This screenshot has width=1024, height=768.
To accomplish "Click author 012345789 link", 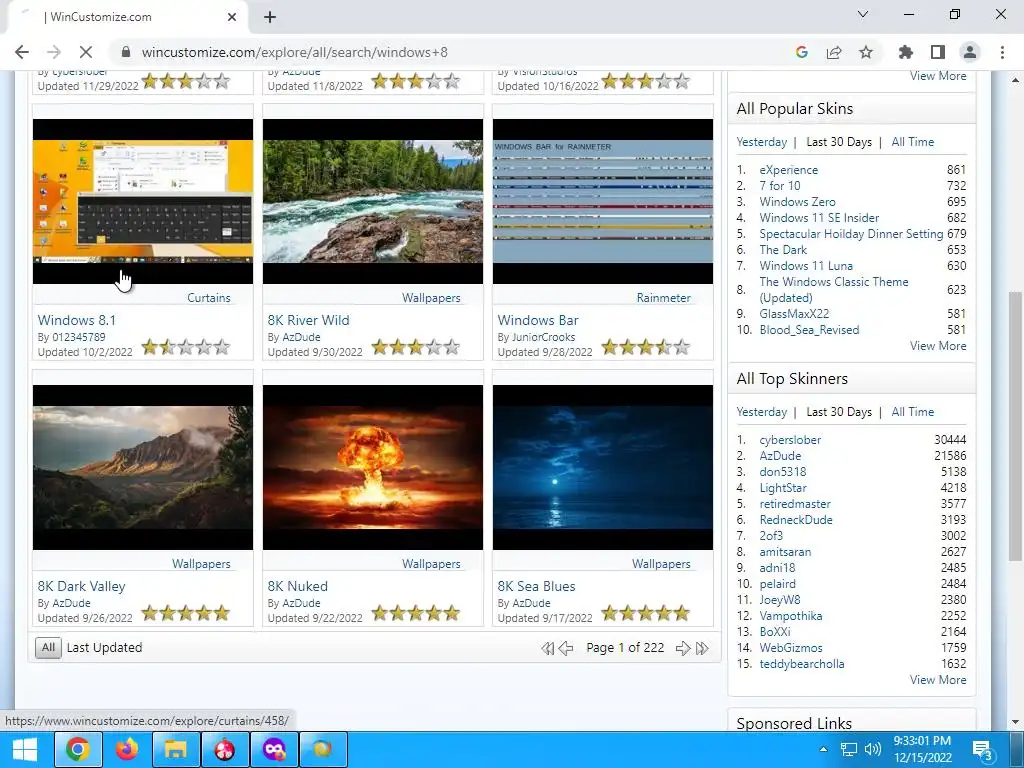I will click(78, 337).
